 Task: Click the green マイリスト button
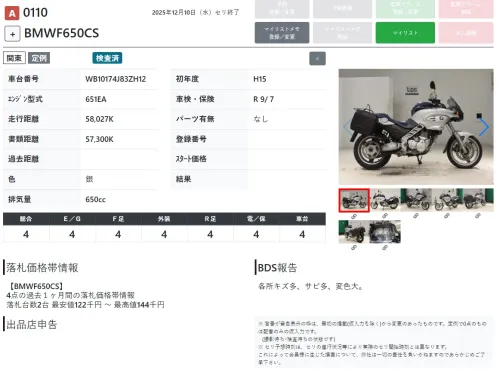coord(405,33)
